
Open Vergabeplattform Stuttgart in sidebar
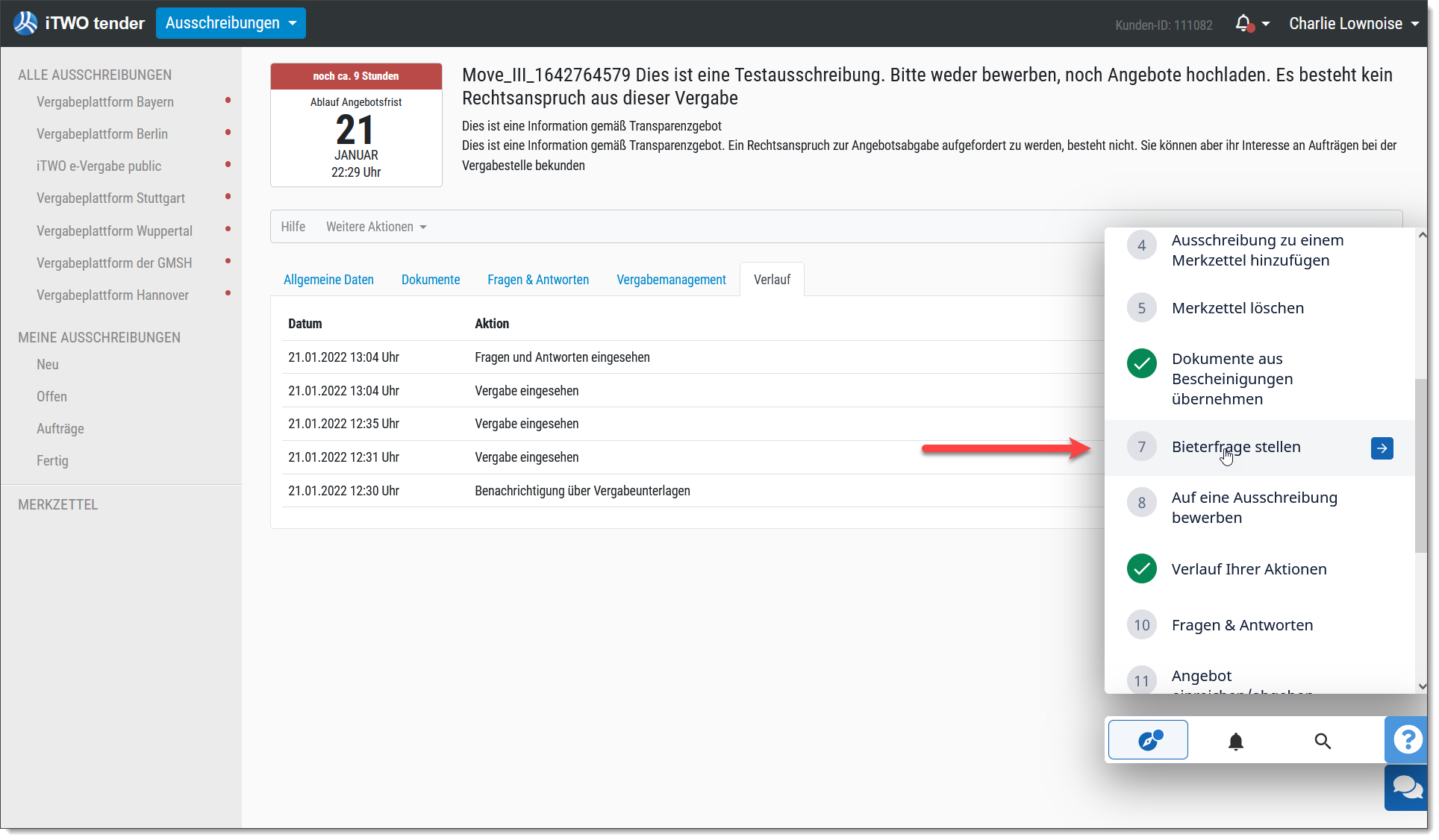[x=110, y=198]
